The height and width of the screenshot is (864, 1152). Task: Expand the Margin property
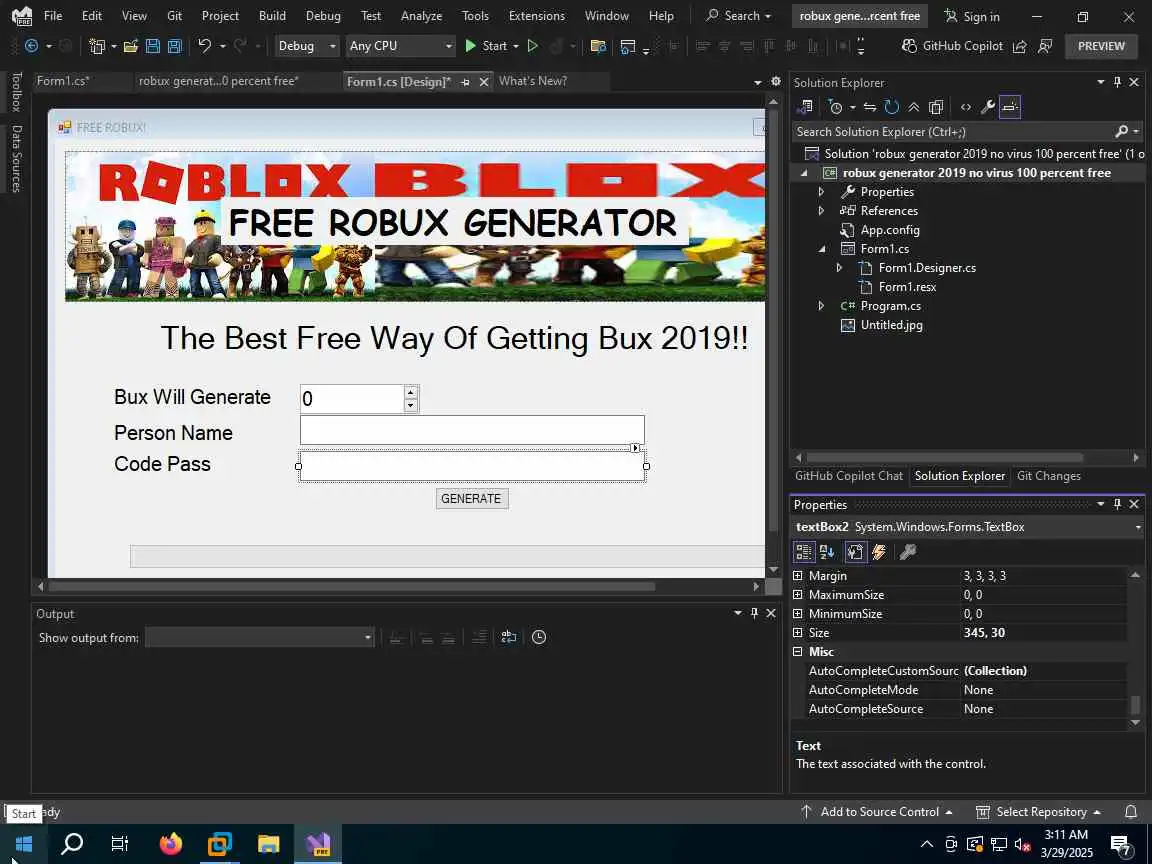pos(798,576)
